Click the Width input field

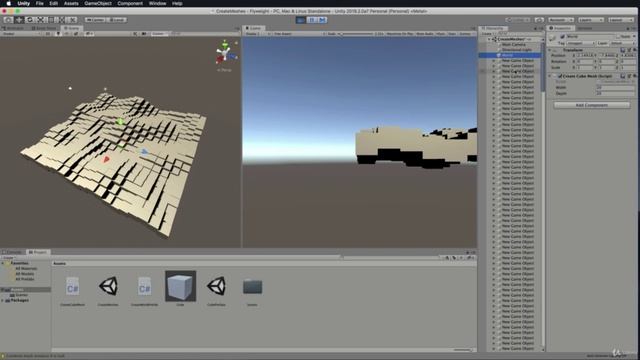(616, 87)
